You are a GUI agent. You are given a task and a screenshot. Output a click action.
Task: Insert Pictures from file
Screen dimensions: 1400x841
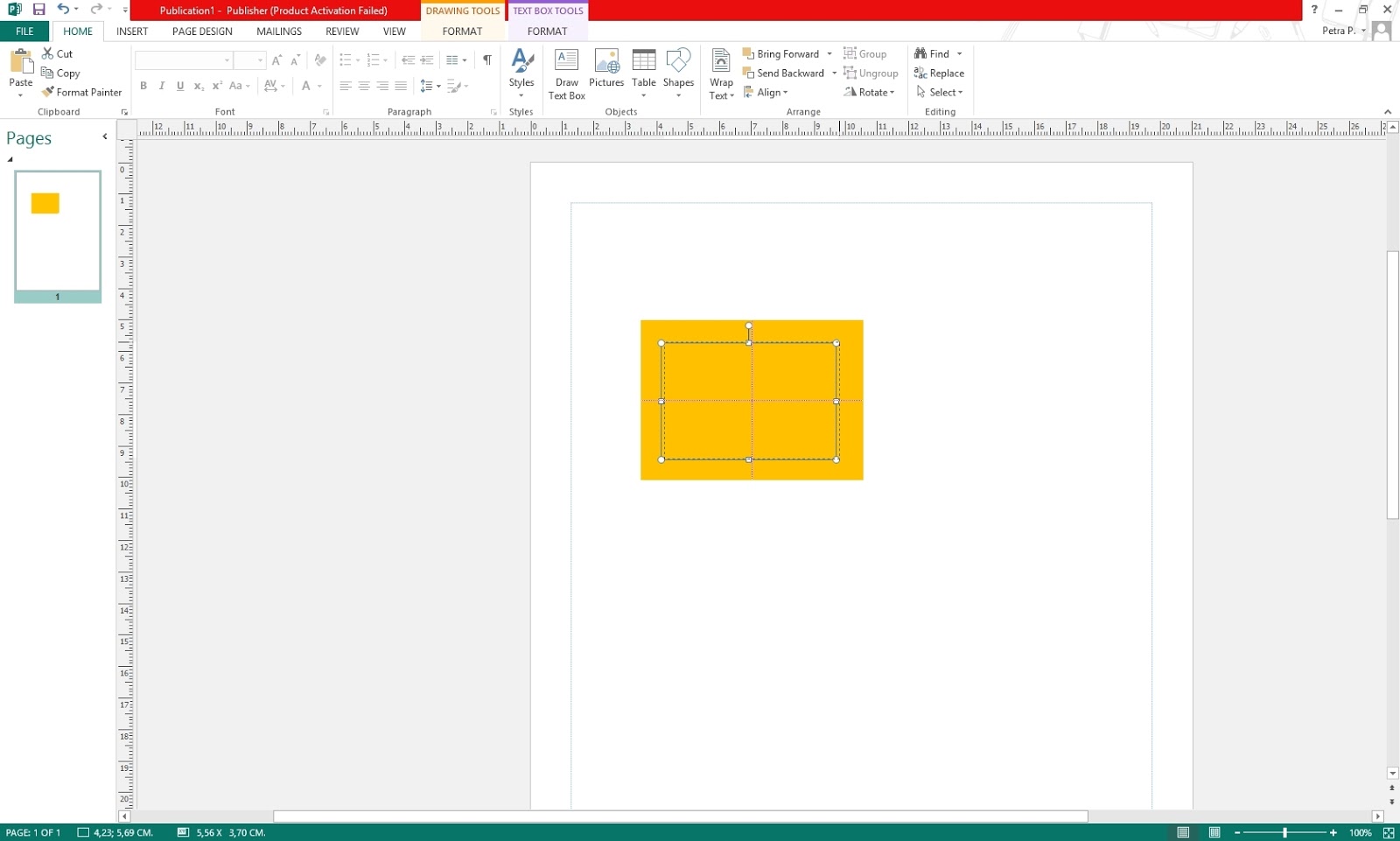point(606,68)
